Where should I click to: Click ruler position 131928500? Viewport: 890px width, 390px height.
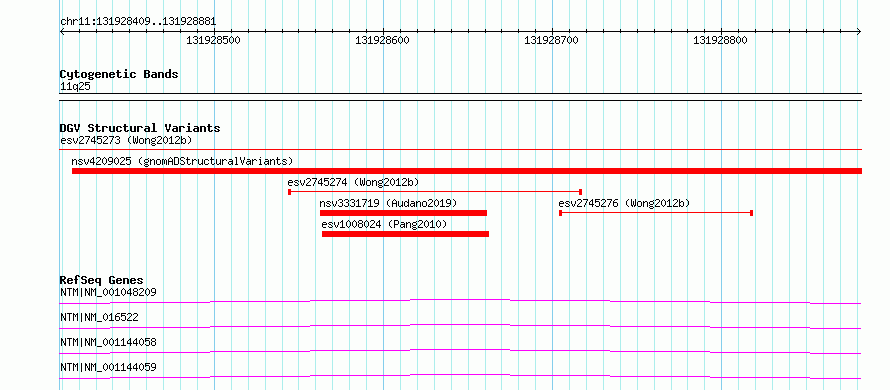coord(213,40)
